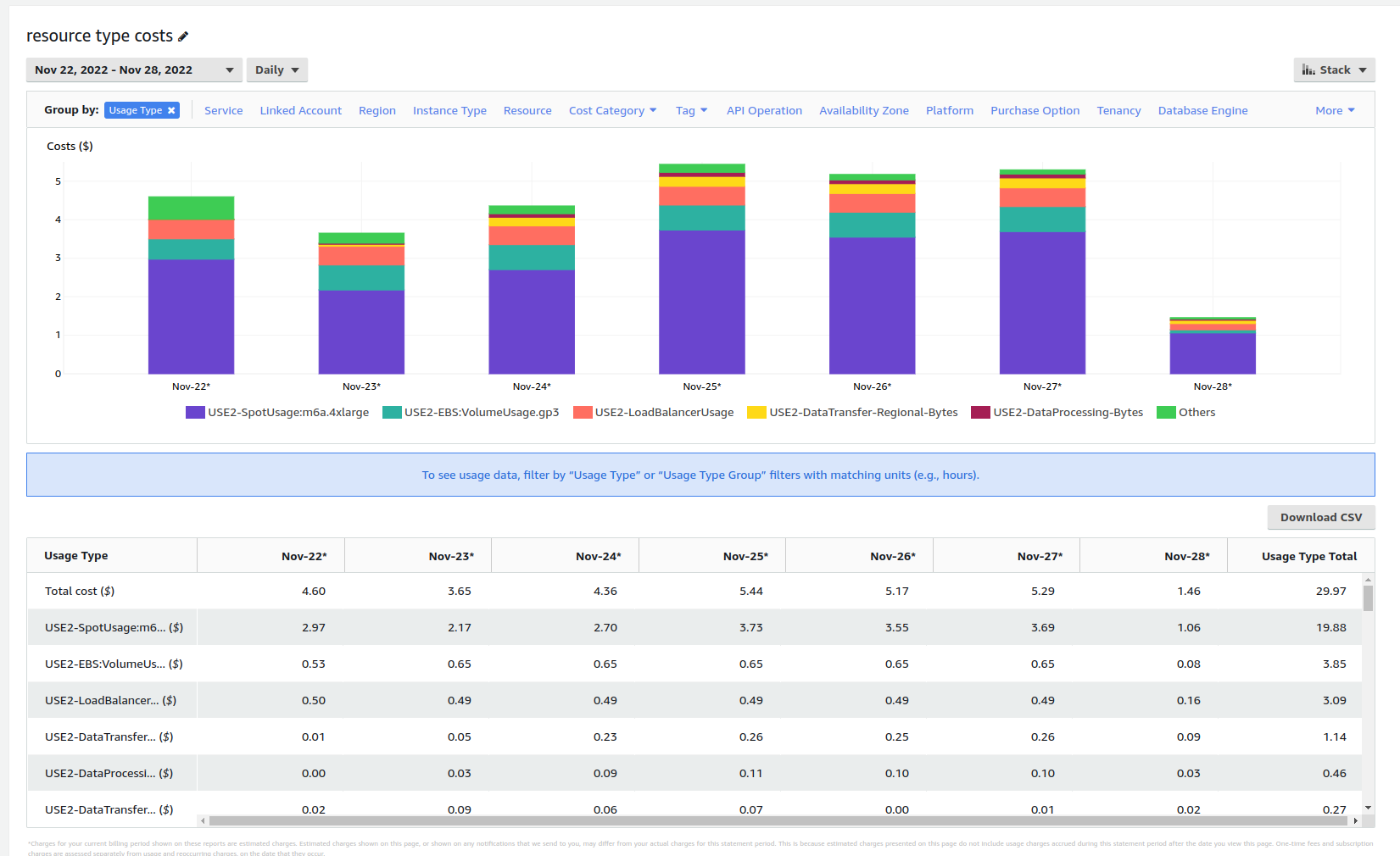This screenshot has width=1400, height=856.
Task: Toggle the USE2-DataTransfer-Regional-Bytes legend swatch
Action: 756,413
